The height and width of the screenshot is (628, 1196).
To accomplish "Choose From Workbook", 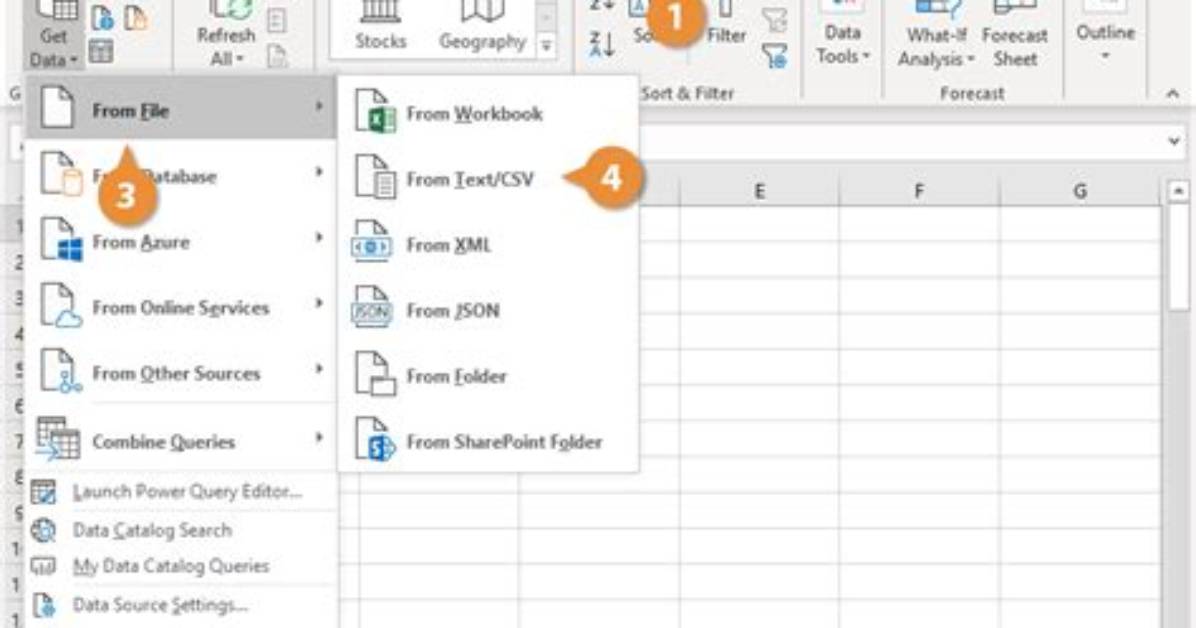I will tap(488, 112).
